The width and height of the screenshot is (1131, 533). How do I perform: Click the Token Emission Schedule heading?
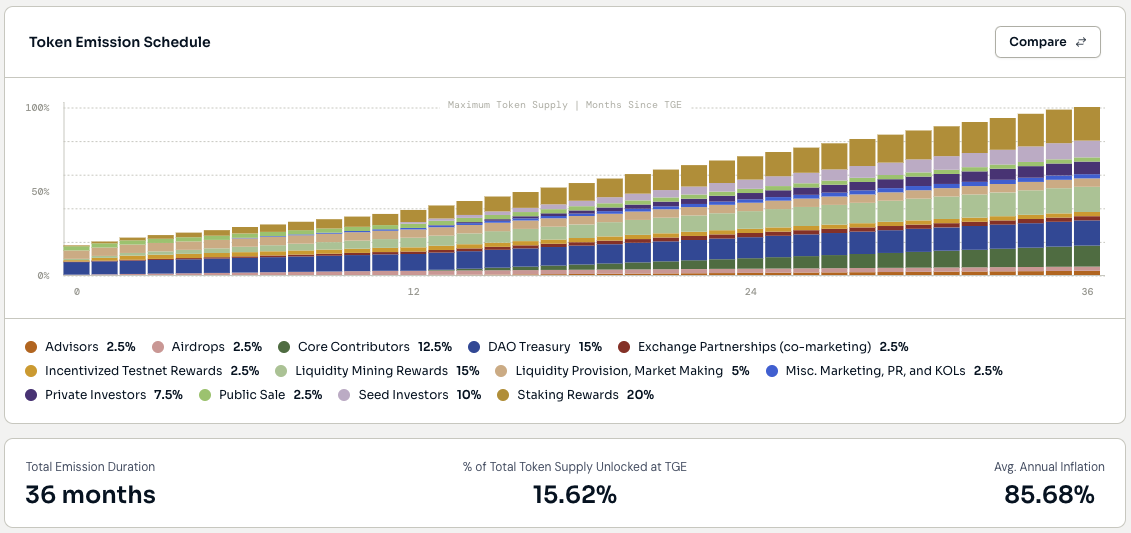pos(119,42)
